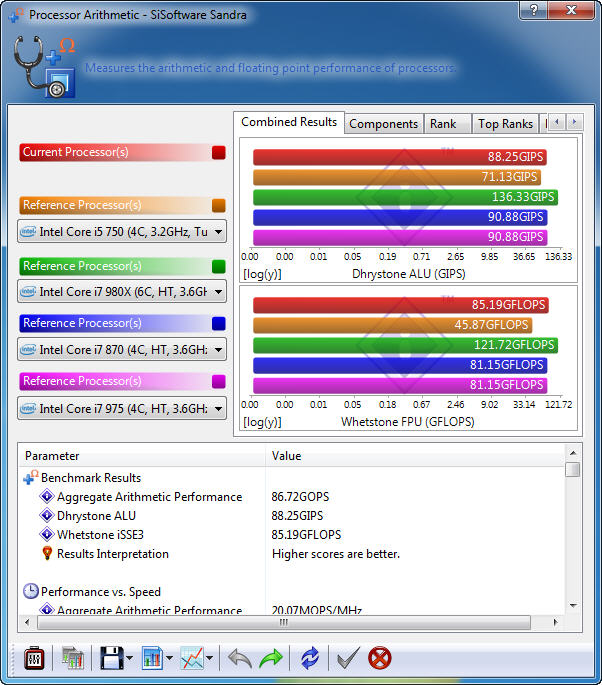Click the Benchmark Results row icon
602x685 pixels.
coord(31,477)
